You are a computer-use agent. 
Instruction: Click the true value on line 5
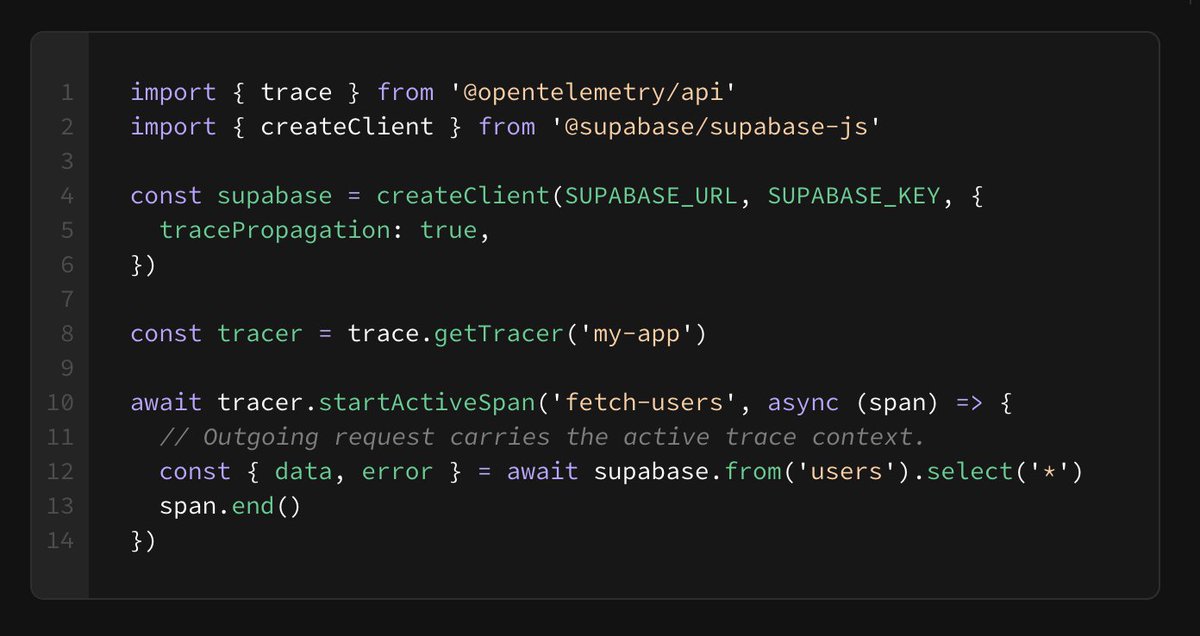[449, 231]
